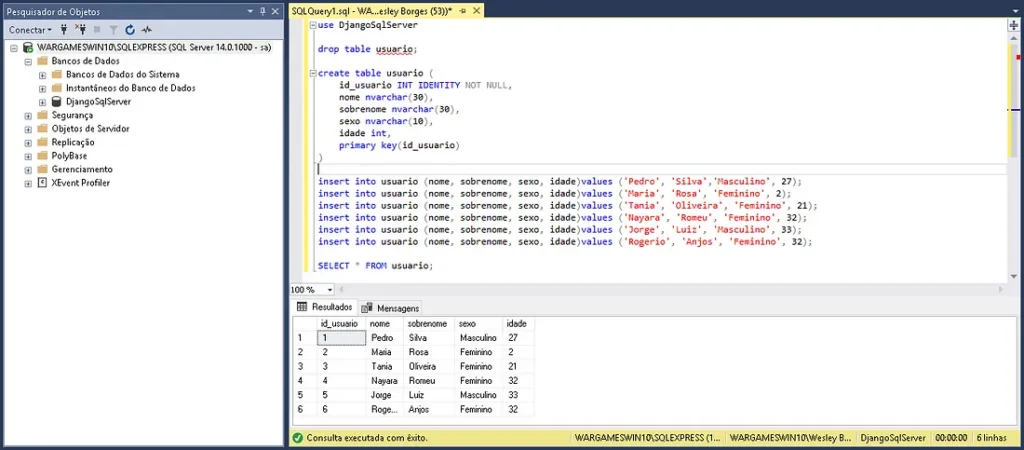Select the 'Nayara' cell in results
1024x450 pixels.
coord(385,381)
